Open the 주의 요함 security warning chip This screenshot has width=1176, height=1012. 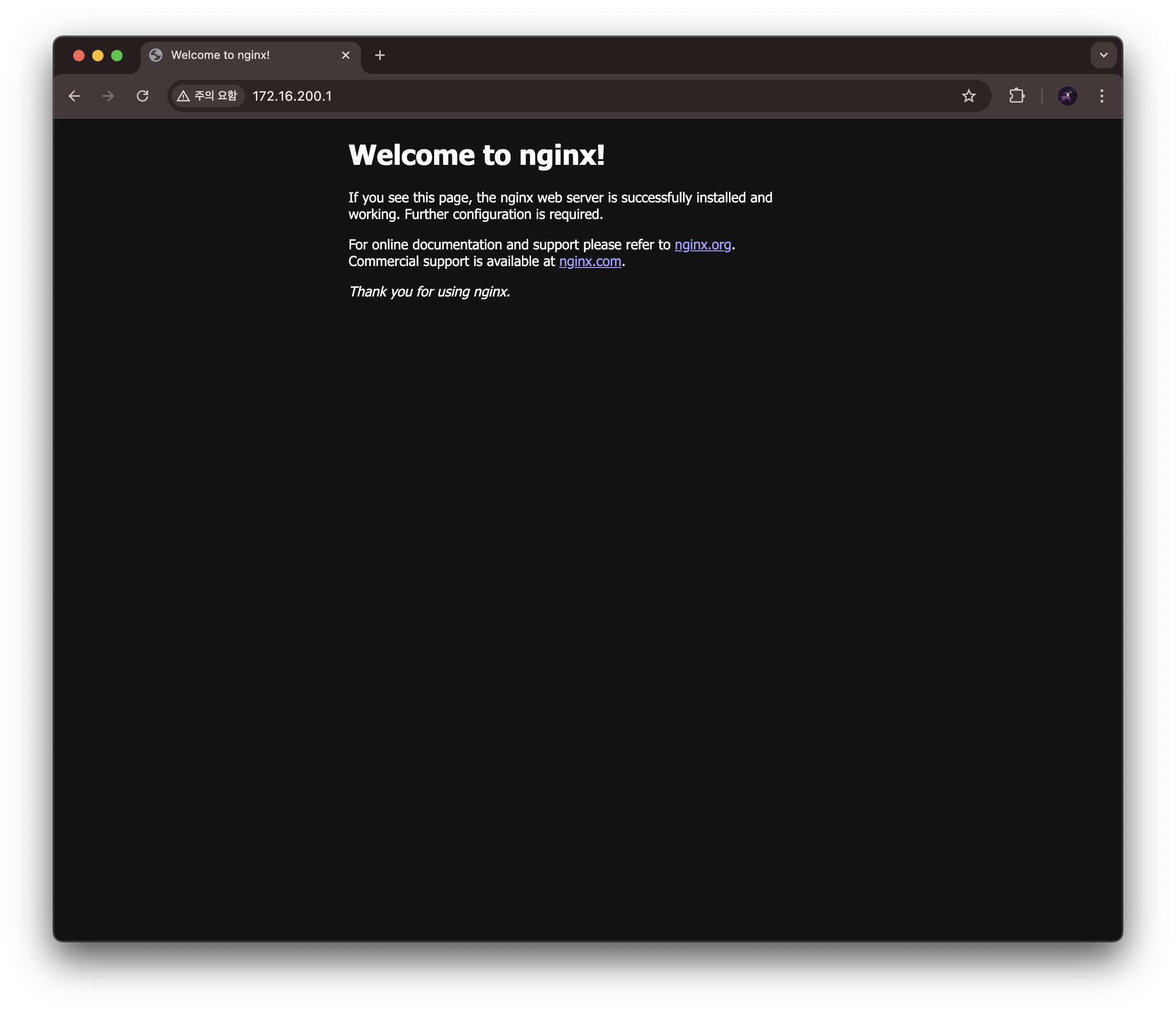coord(208,96)
